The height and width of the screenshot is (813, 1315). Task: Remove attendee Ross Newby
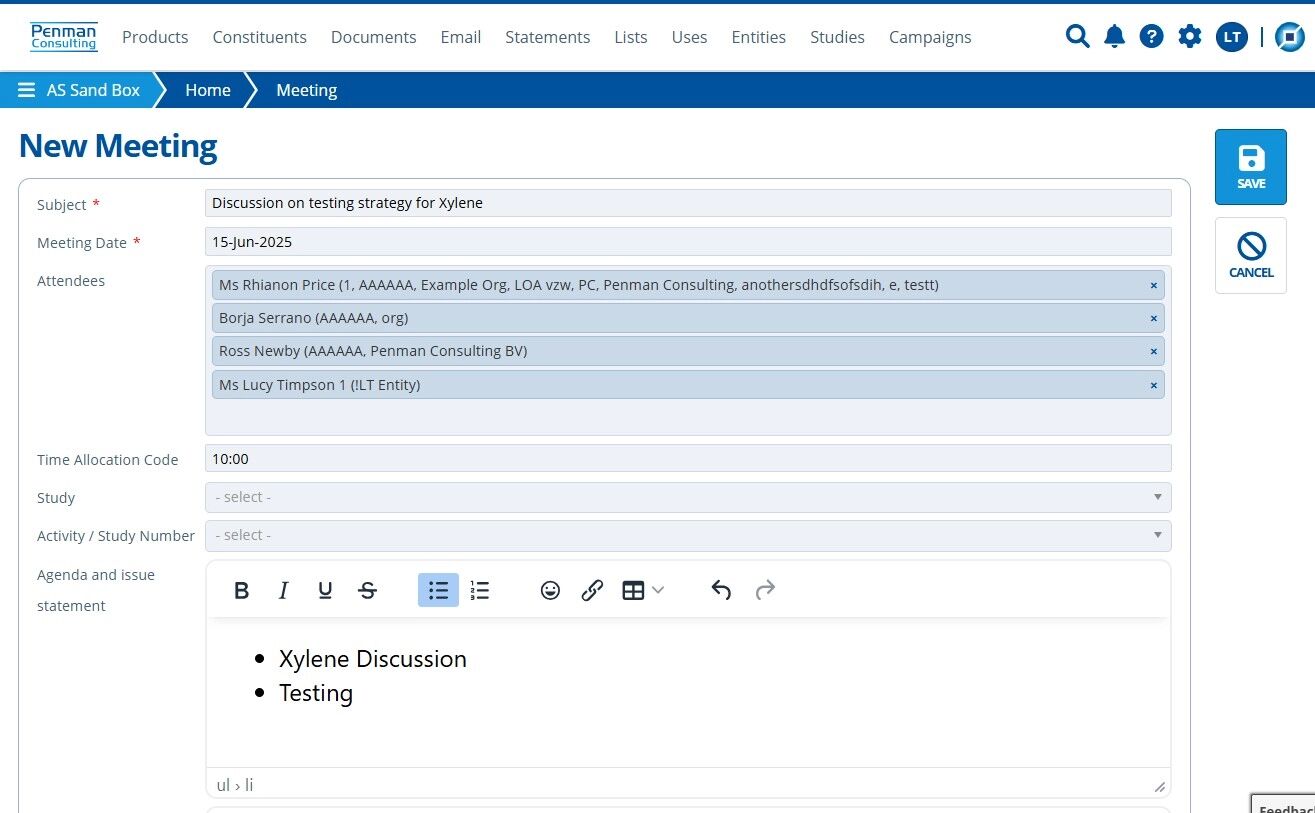(1153, 351)
